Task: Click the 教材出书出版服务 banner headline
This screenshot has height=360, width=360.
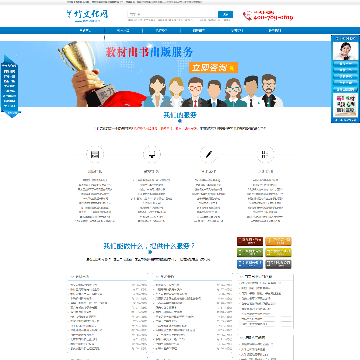Action: 149,52
